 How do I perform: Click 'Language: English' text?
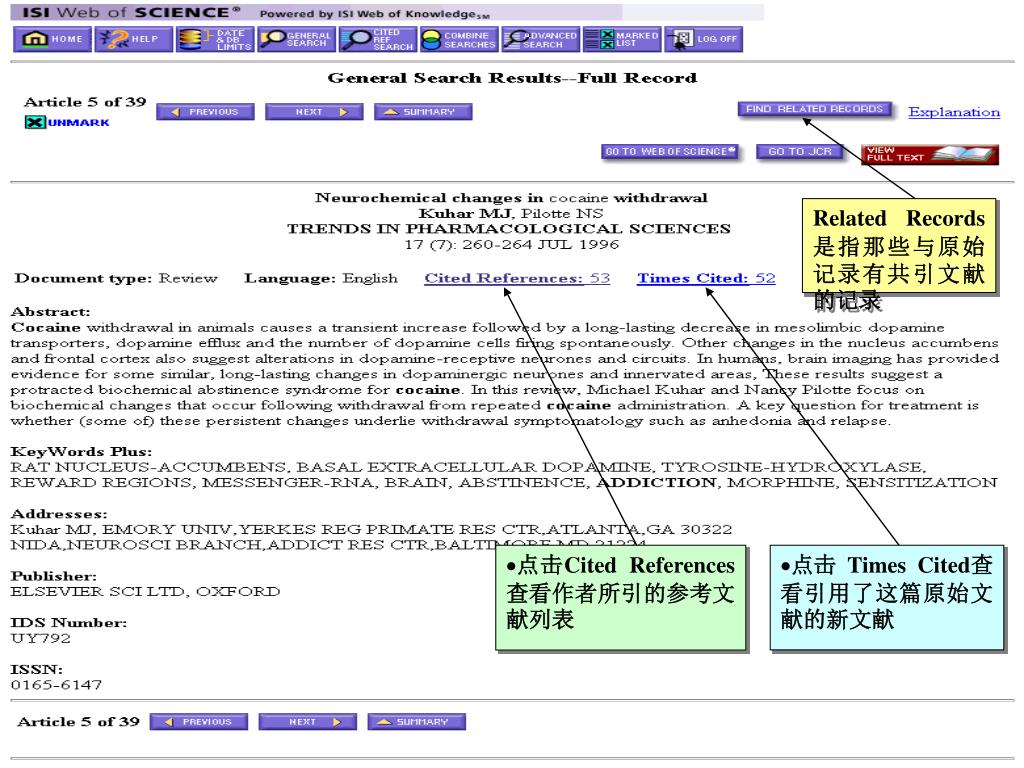(321, 278)
